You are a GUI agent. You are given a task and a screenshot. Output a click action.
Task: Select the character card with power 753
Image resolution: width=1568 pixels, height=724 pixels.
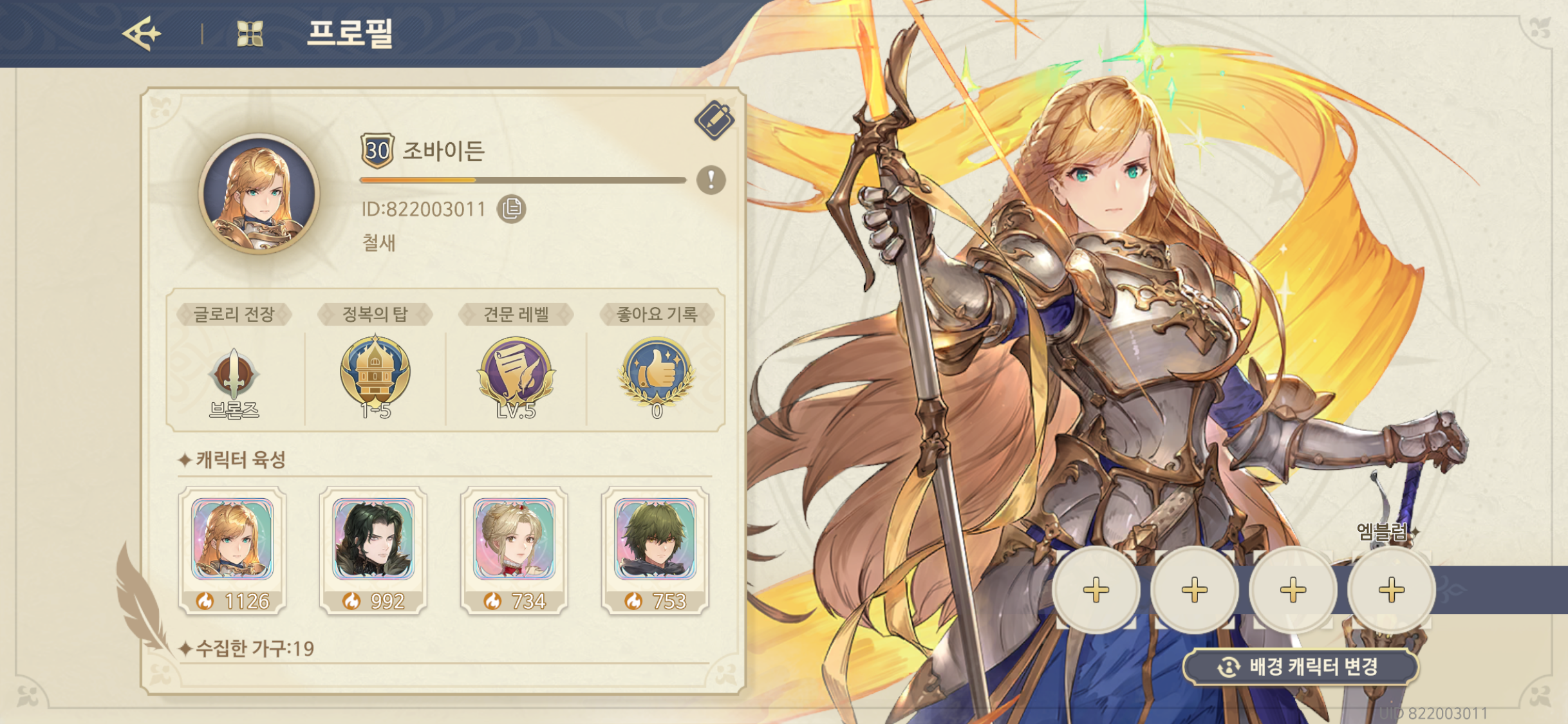pyautogui.click(x=656, y=550)
